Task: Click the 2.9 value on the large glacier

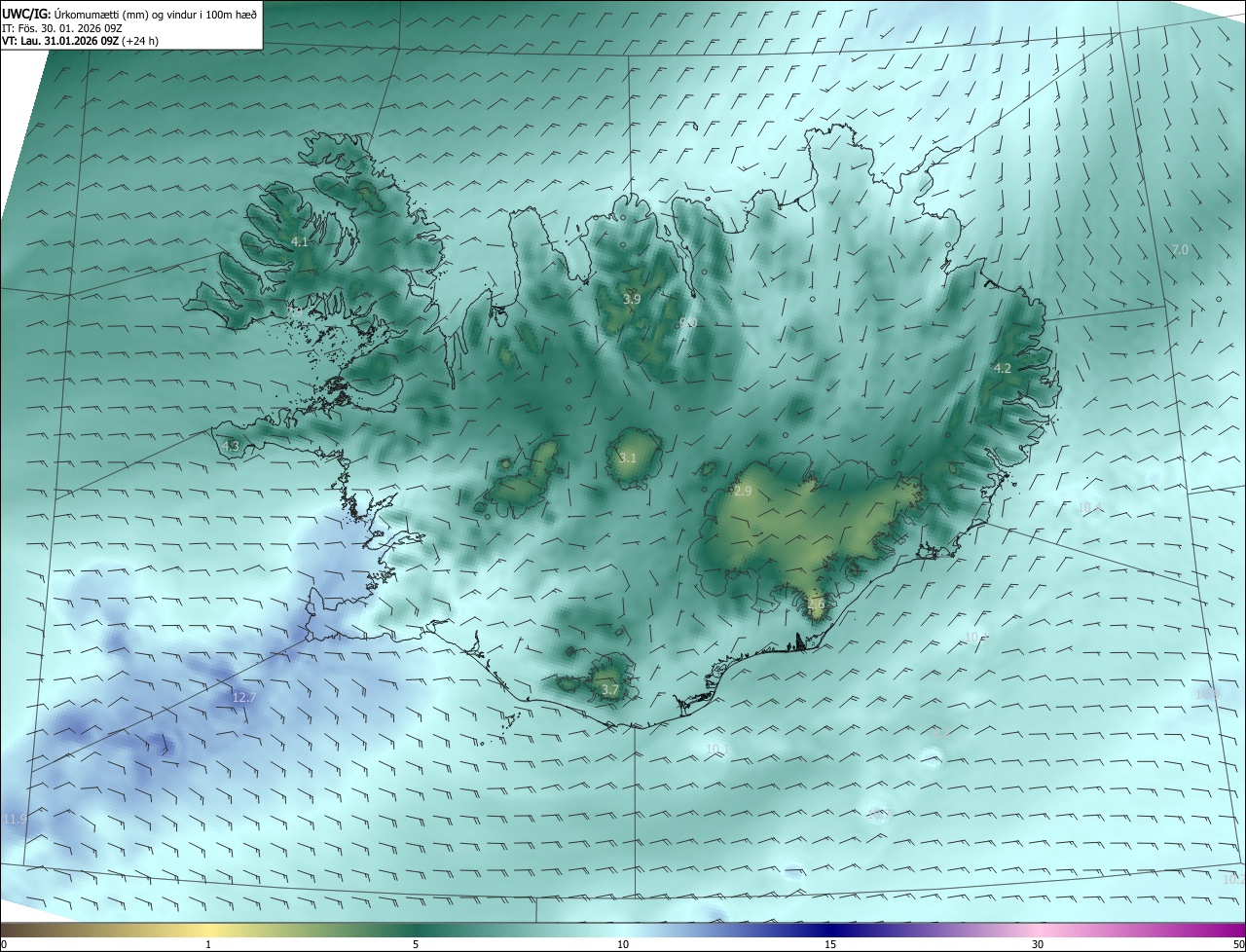Action: (x=743, y=492)
